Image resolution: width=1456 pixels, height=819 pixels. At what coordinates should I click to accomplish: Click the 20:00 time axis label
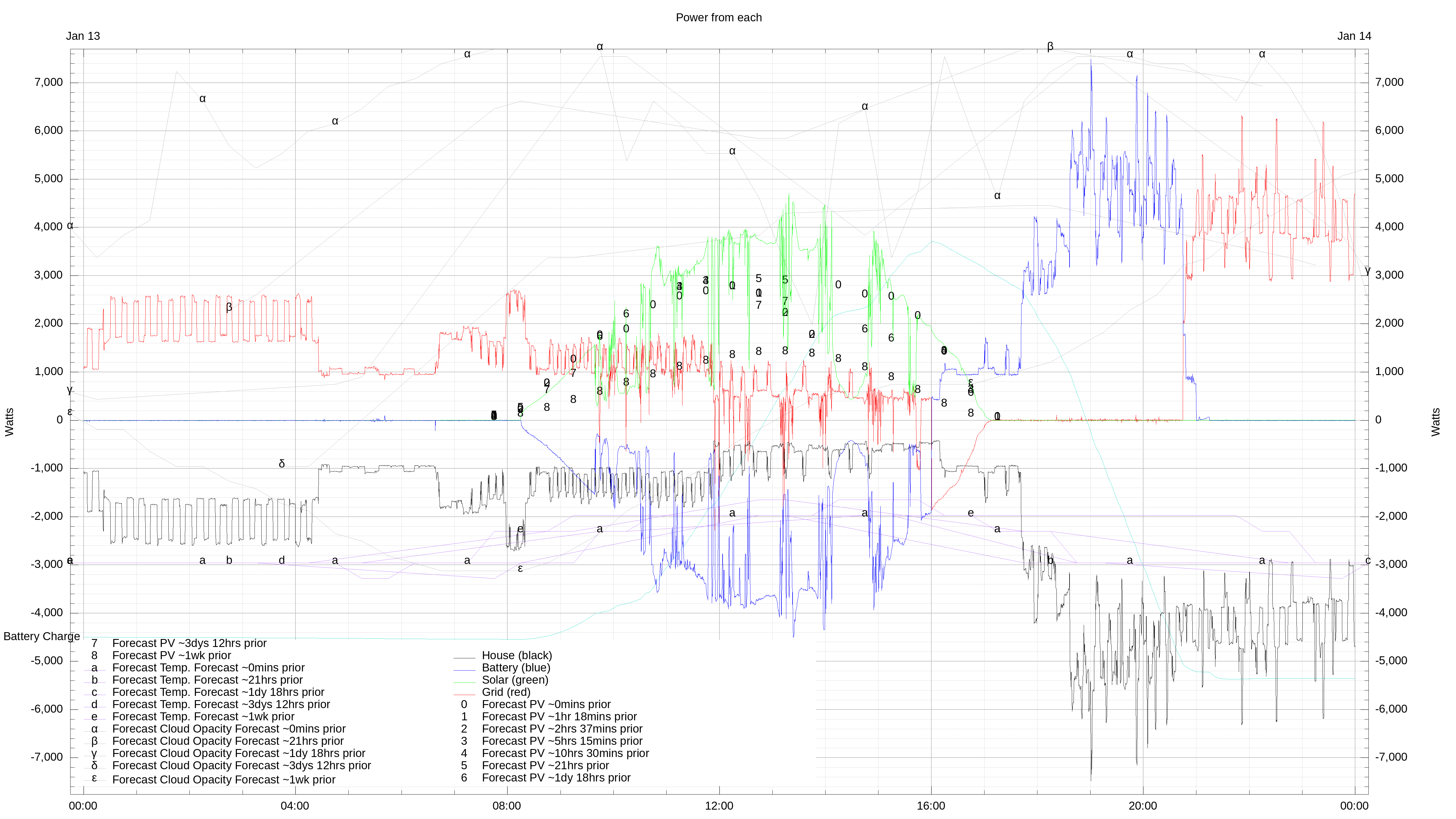point(1143,806)
